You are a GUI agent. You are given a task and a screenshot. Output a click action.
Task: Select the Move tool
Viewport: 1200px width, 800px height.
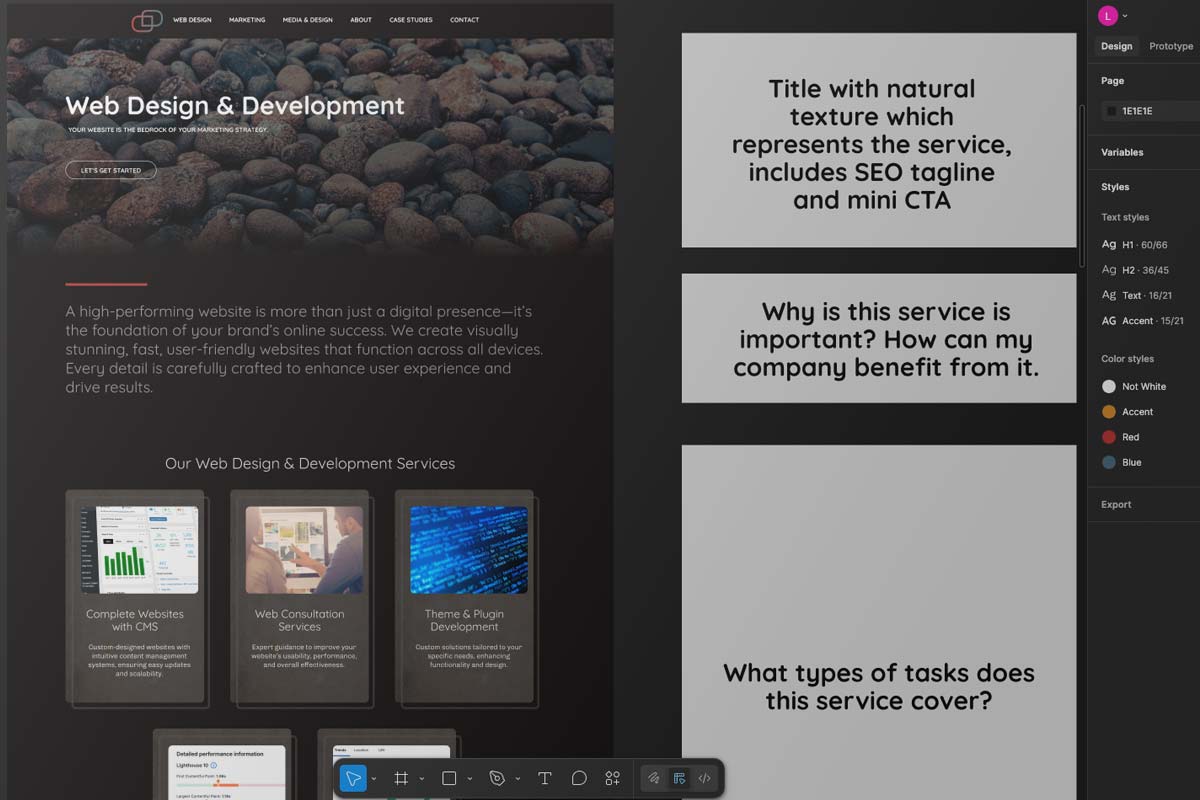click(x=353, y=778)
